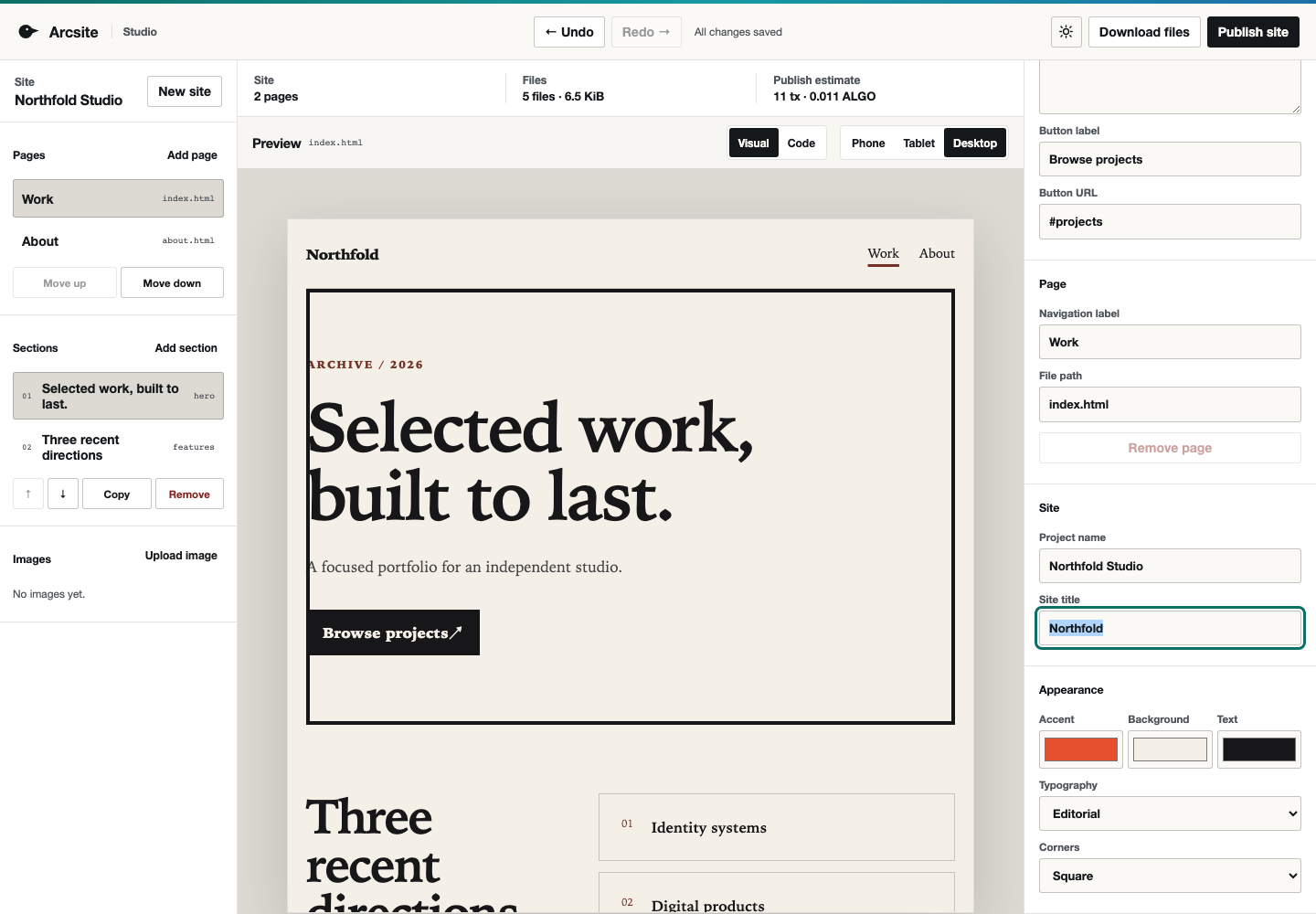Copy the selected section
This screenshot has height=914, width=1316.
(117, 494)
